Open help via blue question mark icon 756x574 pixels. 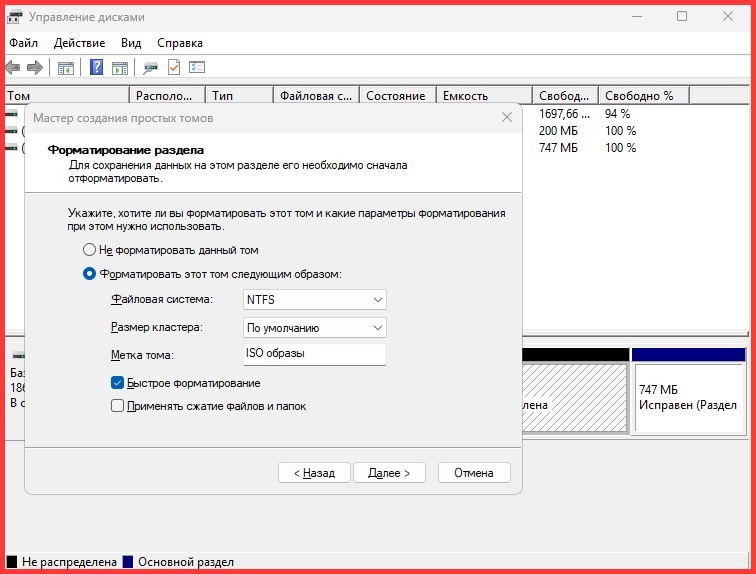(x=97, y=68)
